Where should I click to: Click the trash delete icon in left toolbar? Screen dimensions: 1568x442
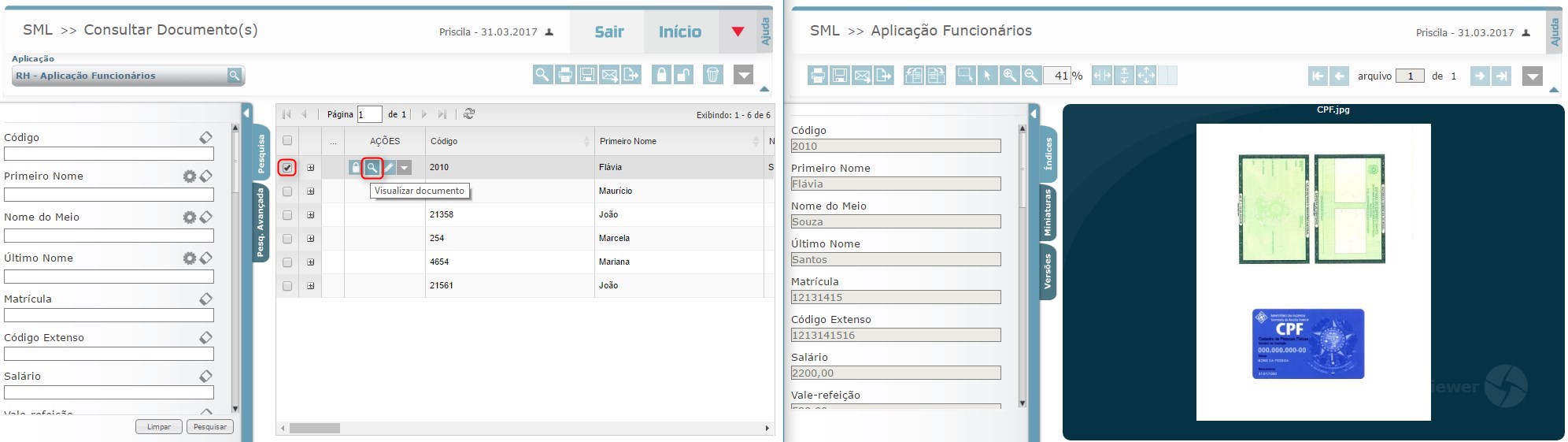(712, 75)
